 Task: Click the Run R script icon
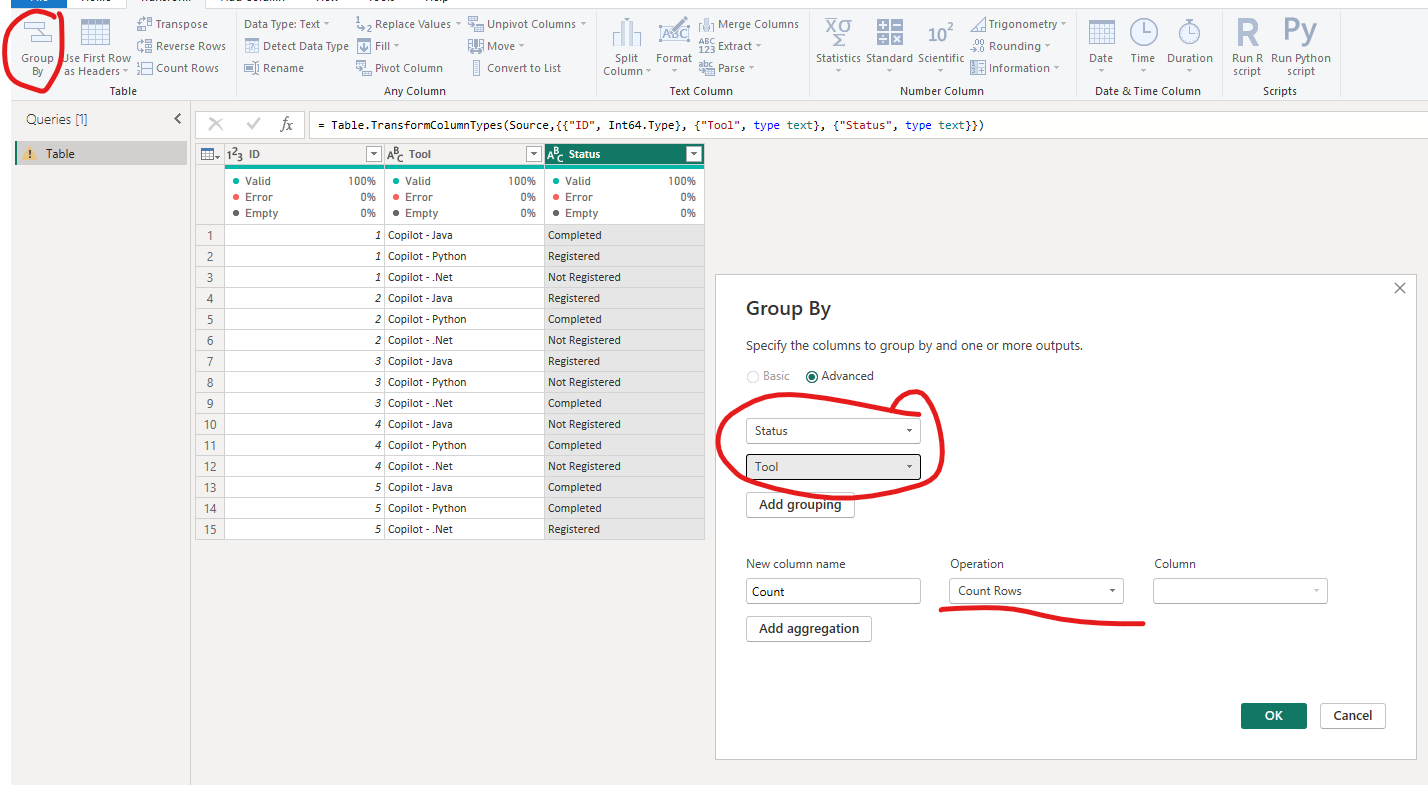[x=1247, y=47]
